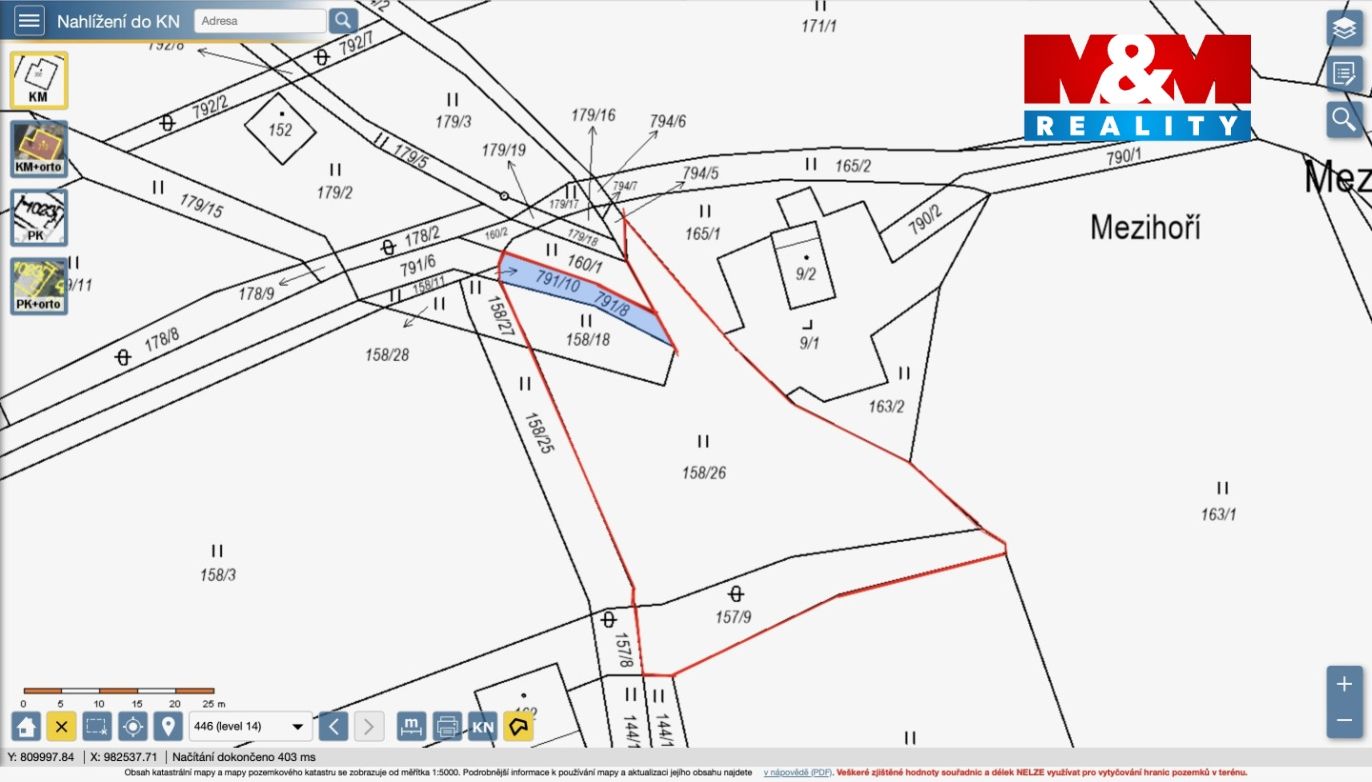Click parcel label 791/8
The width and height of the screenshot is (1372, 782).
(x=611, y=302)
